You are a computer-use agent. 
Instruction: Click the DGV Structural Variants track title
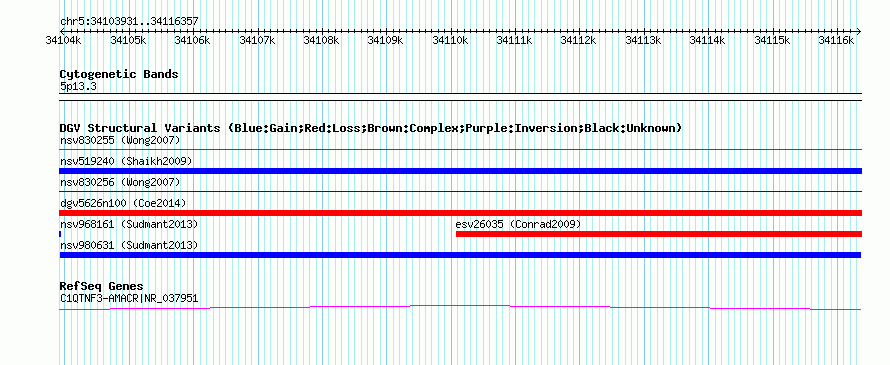point(371,128)
